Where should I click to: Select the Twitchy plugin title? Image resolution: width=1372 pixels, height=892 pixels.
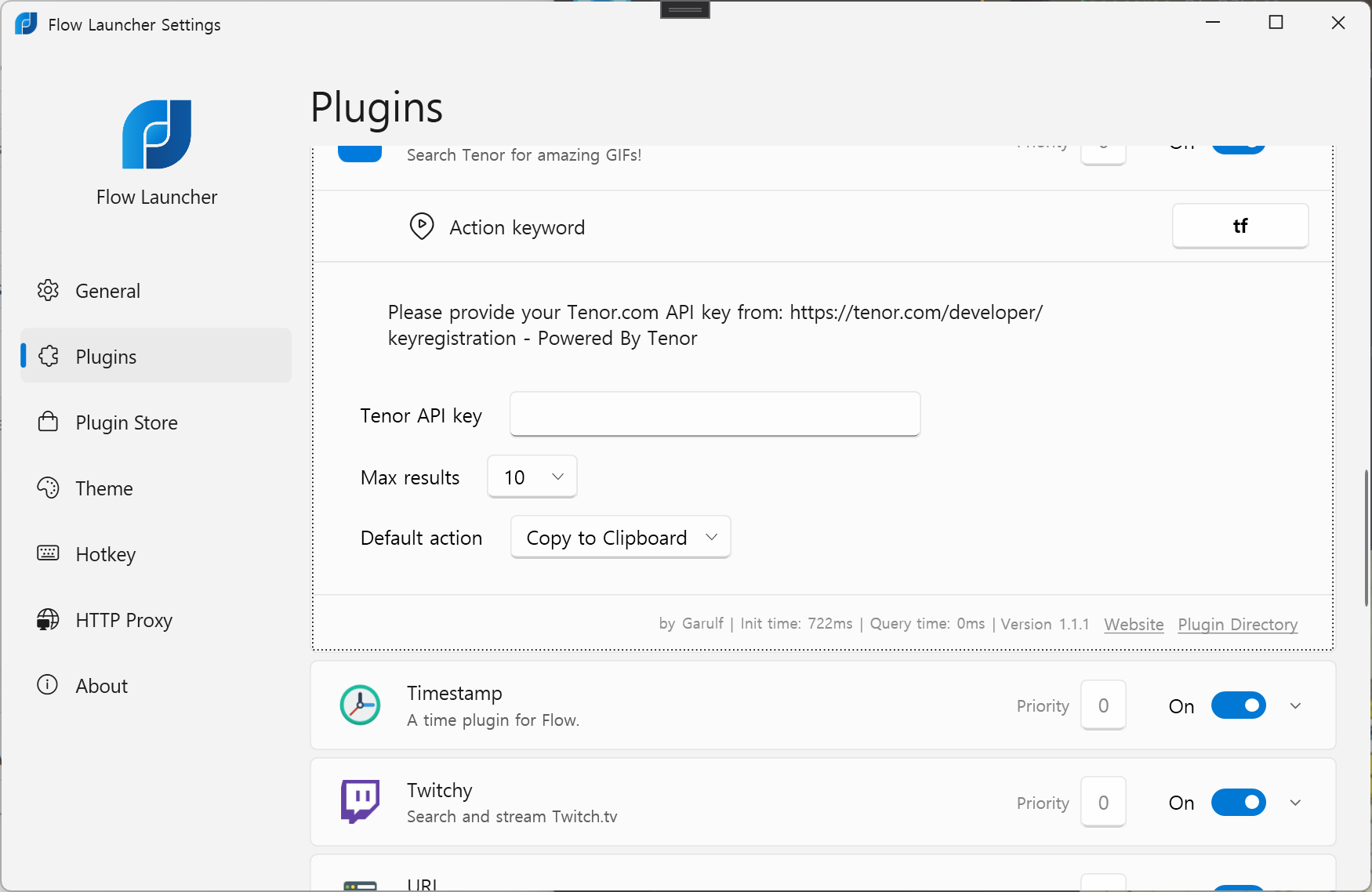tap(440, 790)
